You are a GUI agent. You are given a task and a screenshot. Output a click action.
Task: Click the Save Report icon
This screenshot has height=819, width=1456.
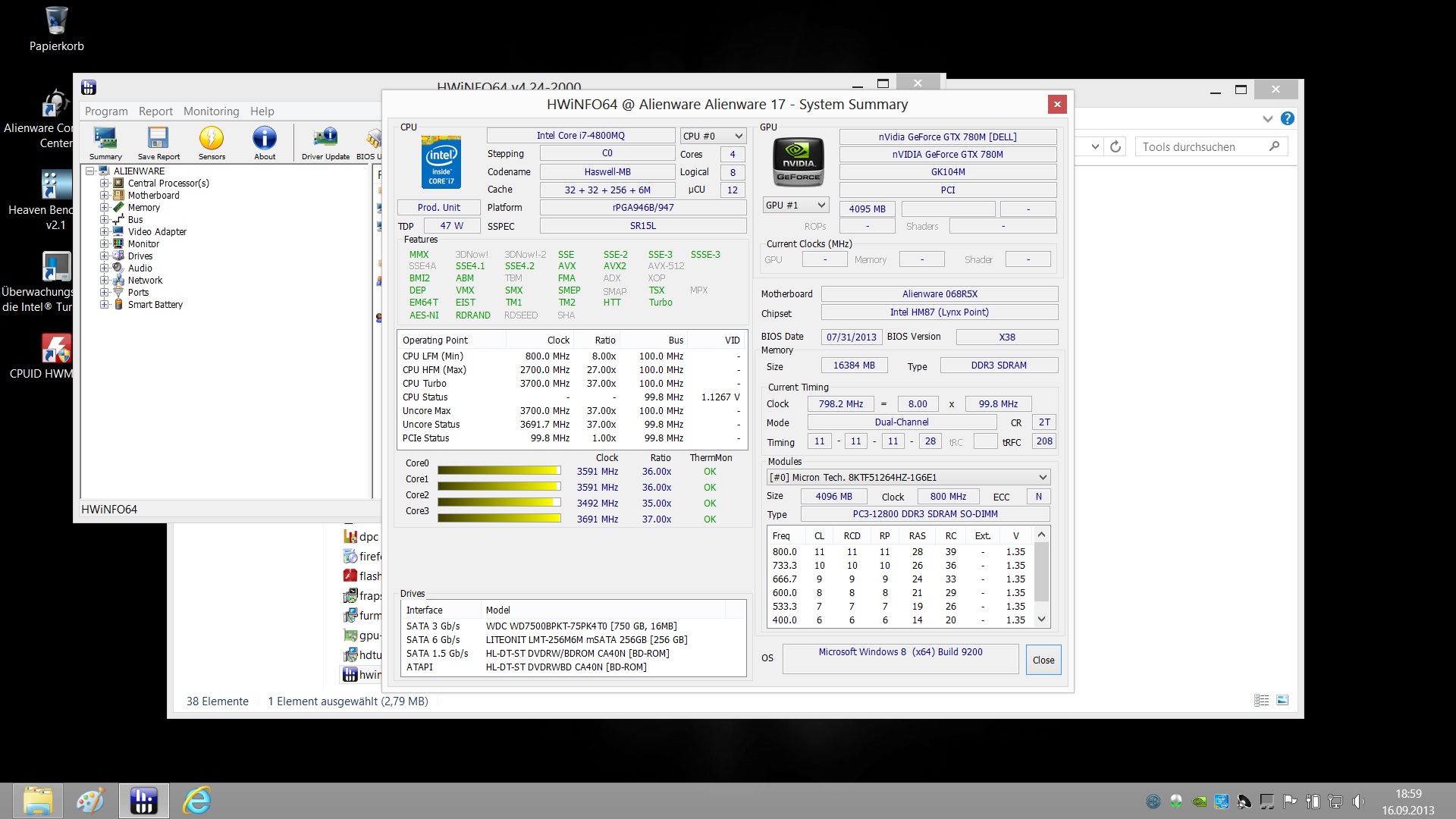click(158, 142)
